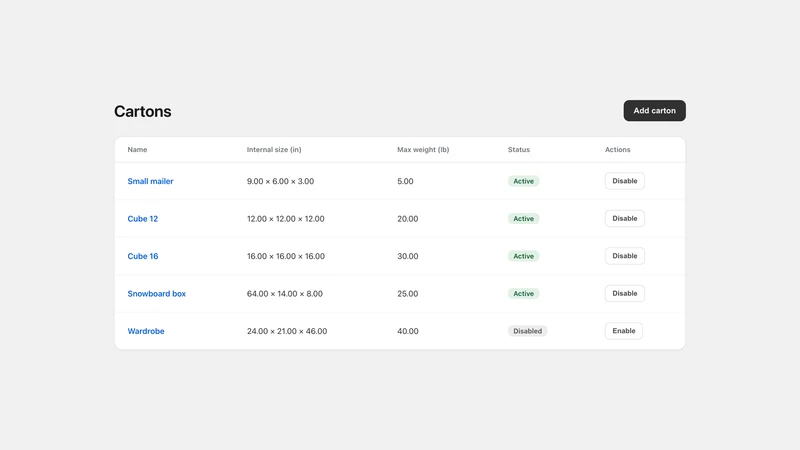The width and height of the screenshot is (800, 450).
Task: Click the Active badge for Snowboard box
Action: pyautogui.click(x=523, y=293)
